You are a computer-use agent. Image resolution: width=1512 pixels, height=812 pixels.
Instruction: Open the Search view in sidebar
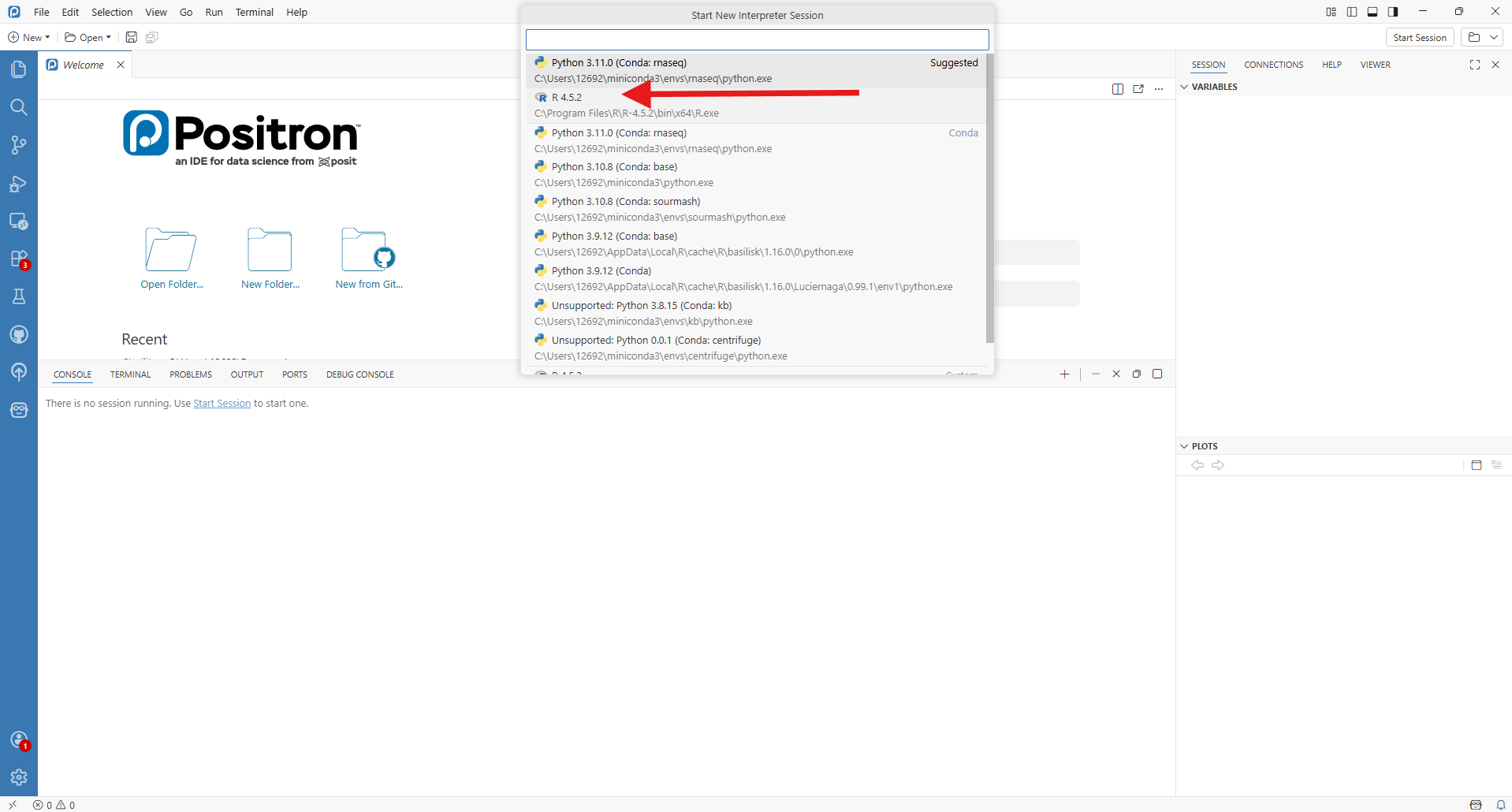[19, 107]
